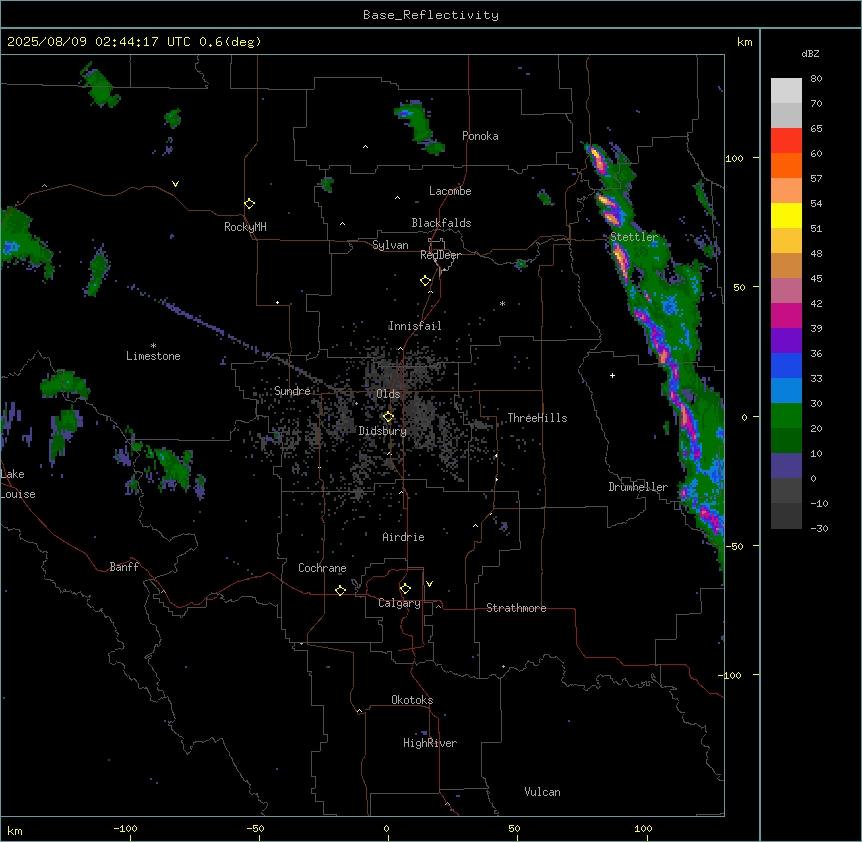Screen dimensions: 862x842
Task: Click the yellow V marker northwest of RockyMH
Action: click(x=175, y=184)
